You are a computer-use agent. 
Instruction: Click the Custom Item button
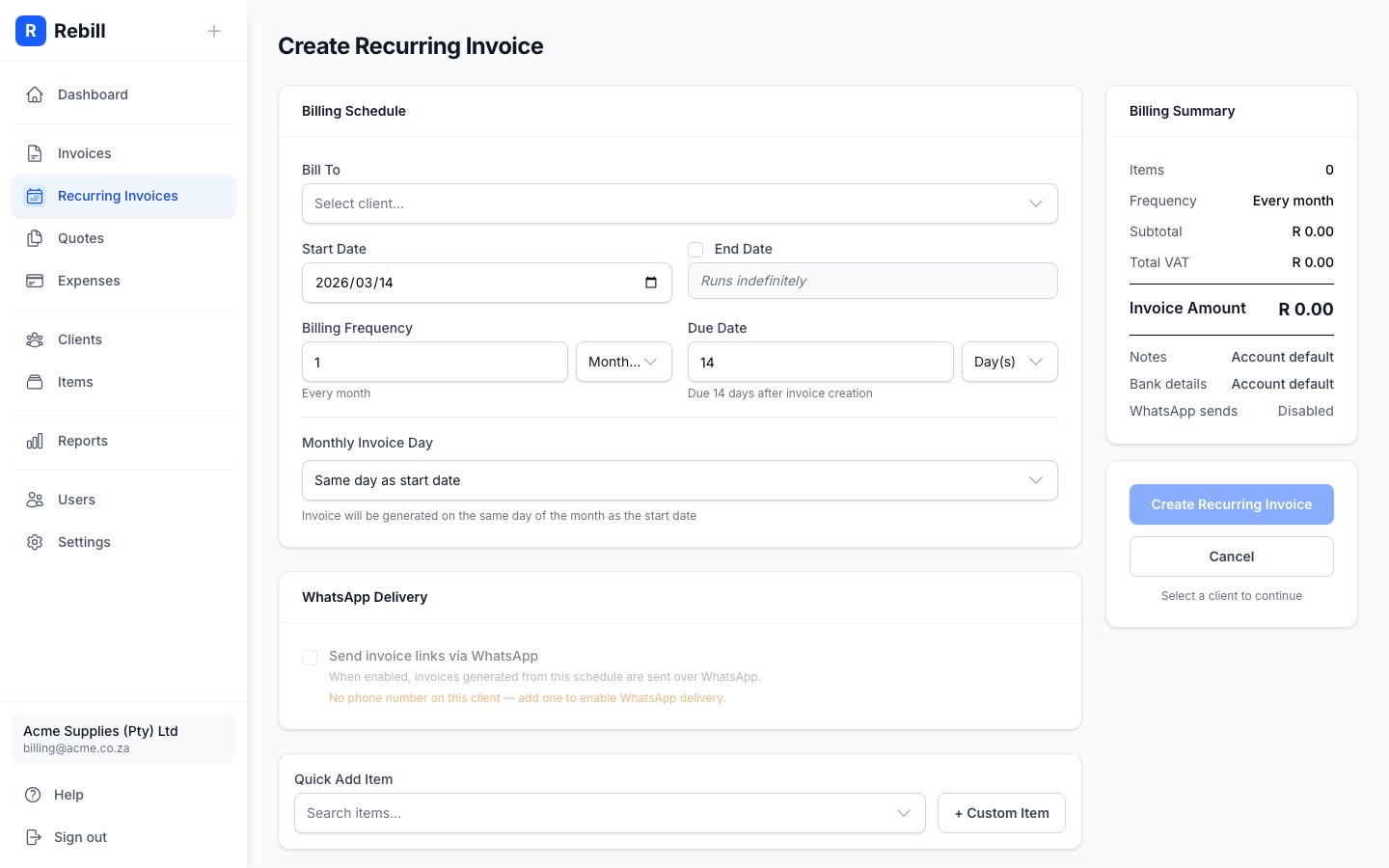point(1001,813)
